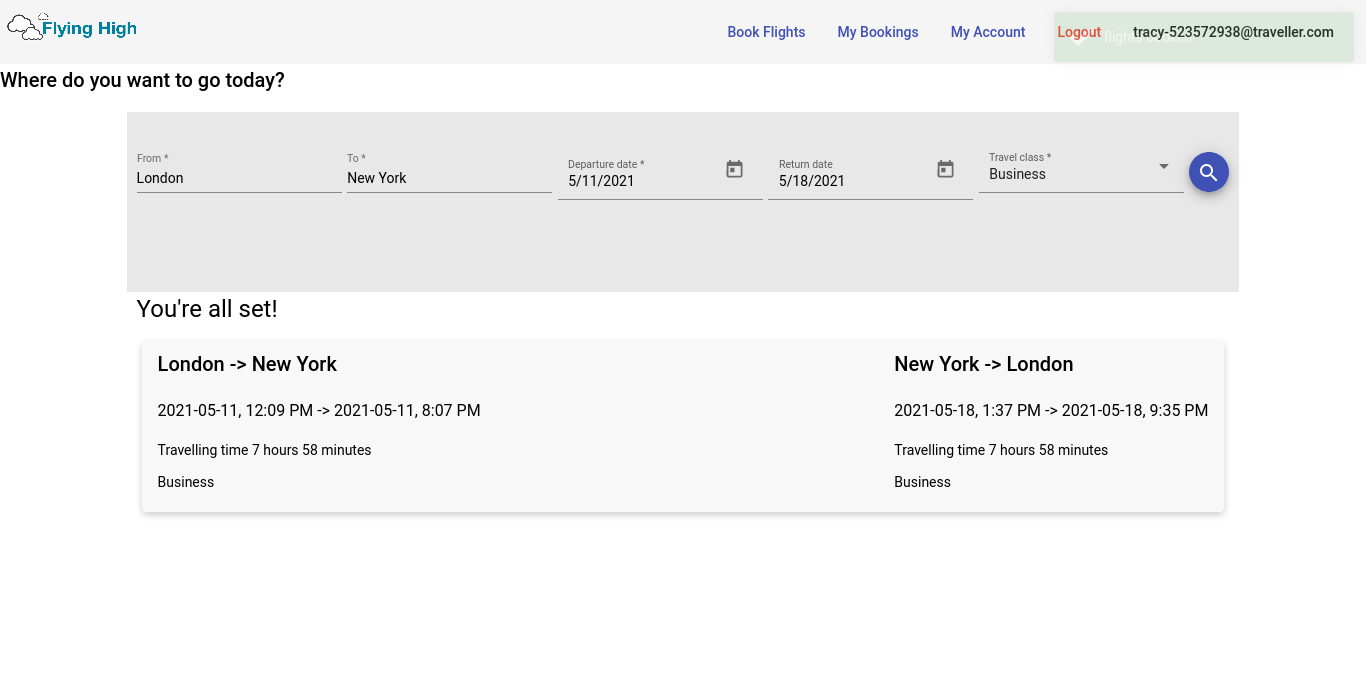
Task: Log out via the Logout link
Action: (1079, 32)
